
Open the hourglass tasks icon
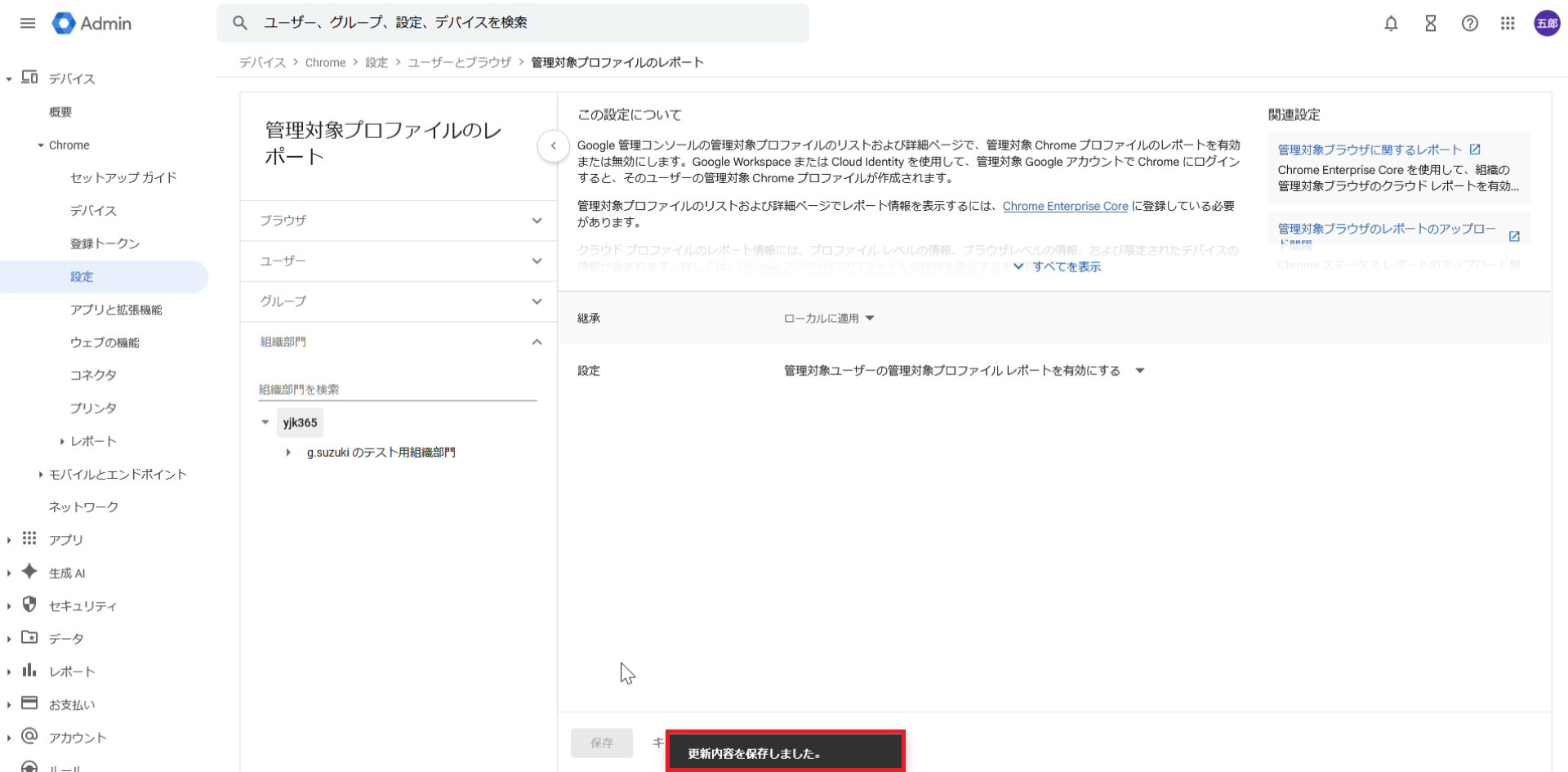click(x=1430, y=24)
